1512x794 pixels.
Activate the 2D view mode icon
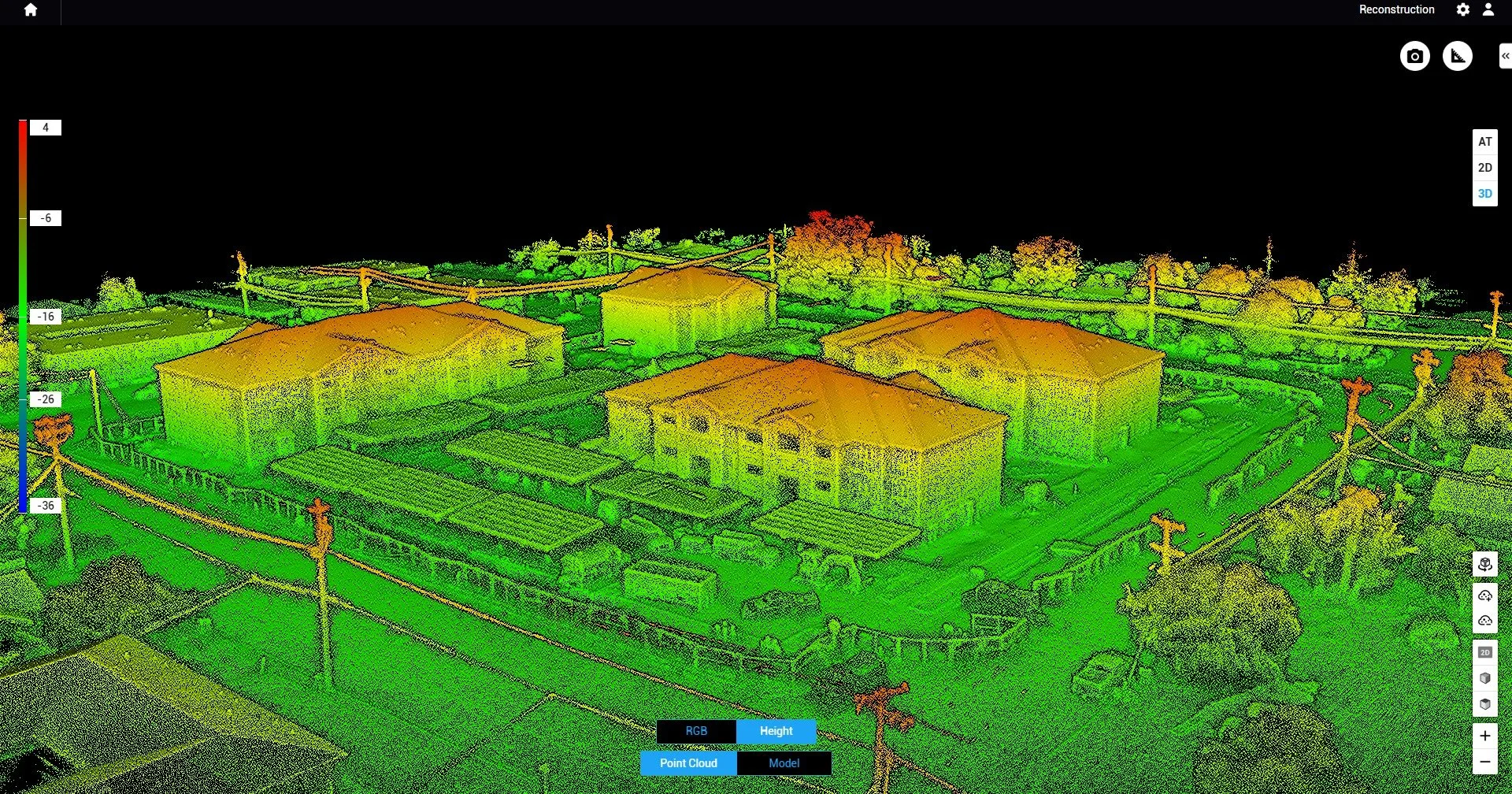[1486, 651]
